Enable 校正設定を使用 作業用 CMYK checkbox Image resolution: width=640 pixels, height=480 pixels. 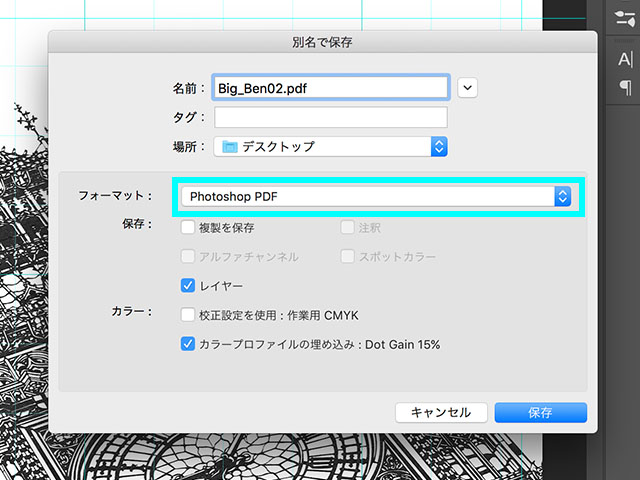point(188,315)
